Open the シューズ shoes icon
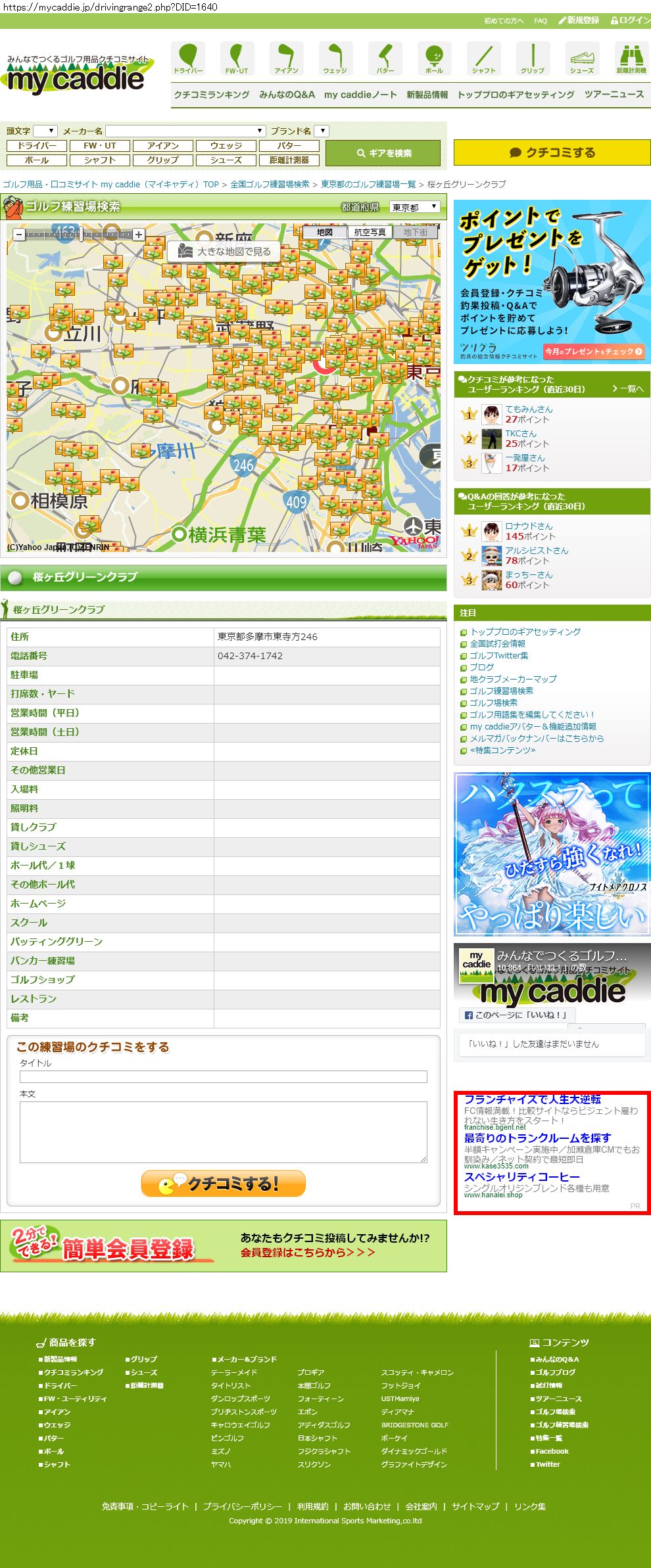 click(582, 58)
